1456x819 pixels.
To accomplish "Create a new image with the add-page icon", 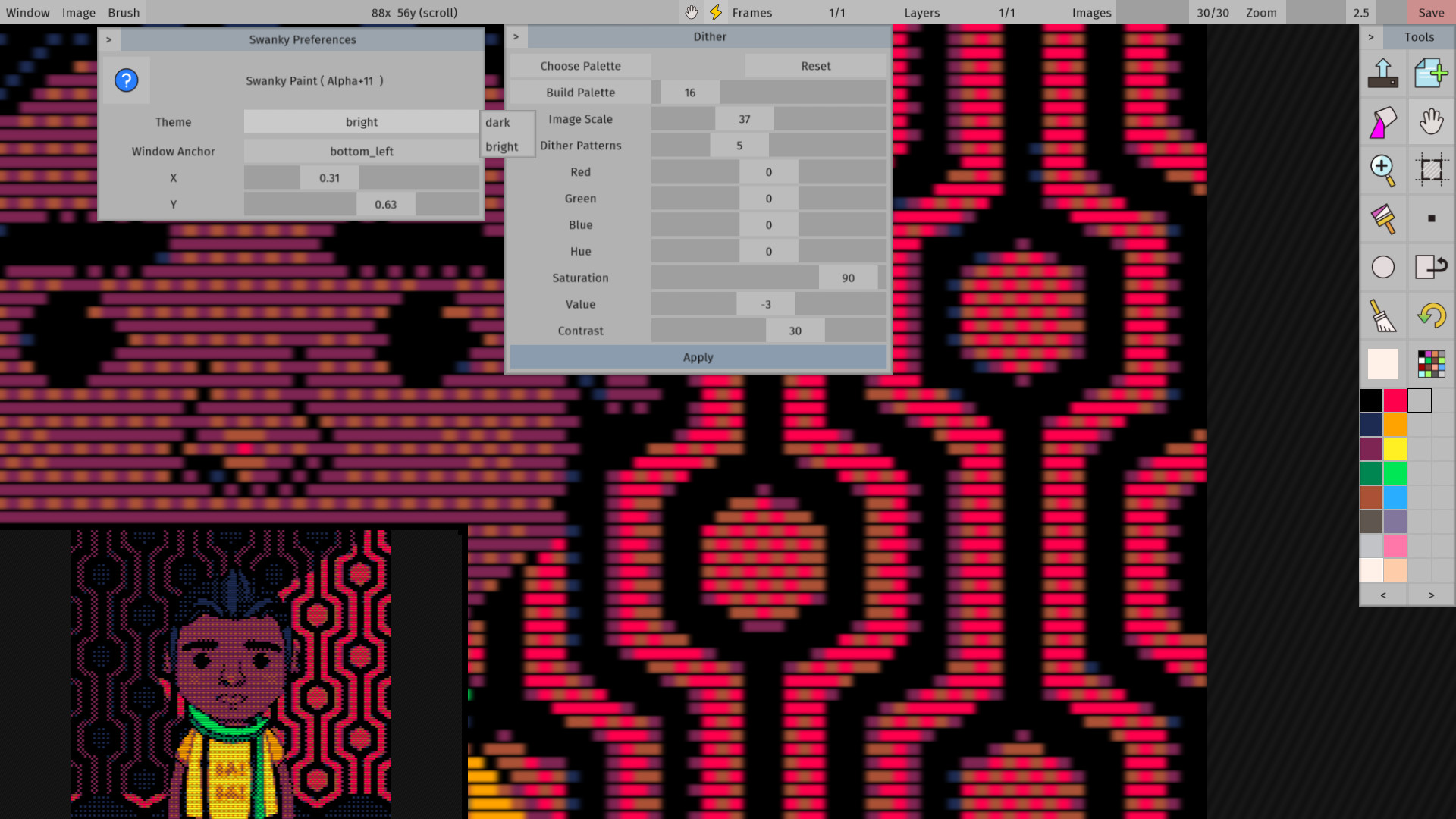I will (x=1432, y=73).
